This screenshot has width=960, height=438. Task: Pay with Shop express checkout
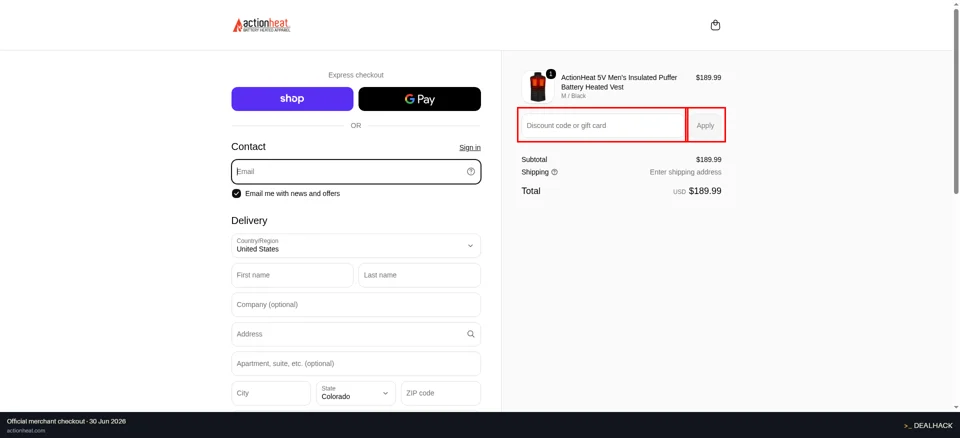[x=292, y=99]
